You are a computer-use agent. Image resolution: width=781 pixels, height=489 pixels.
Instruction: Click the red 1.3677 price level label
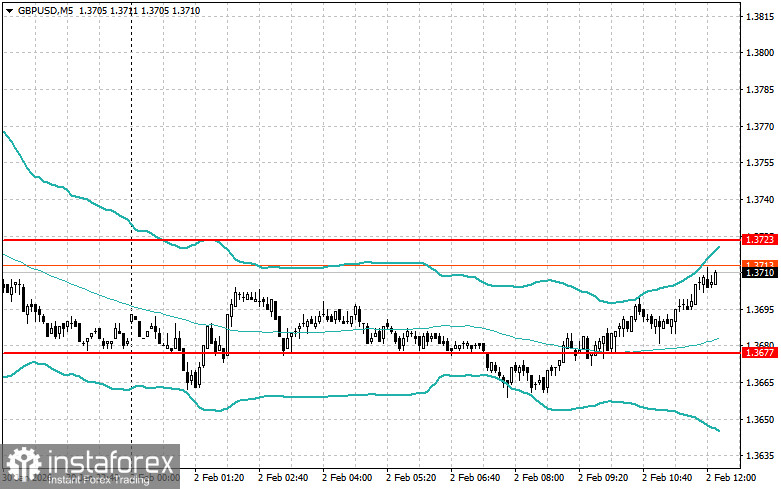pyautogui.click(x=760, y=353)
